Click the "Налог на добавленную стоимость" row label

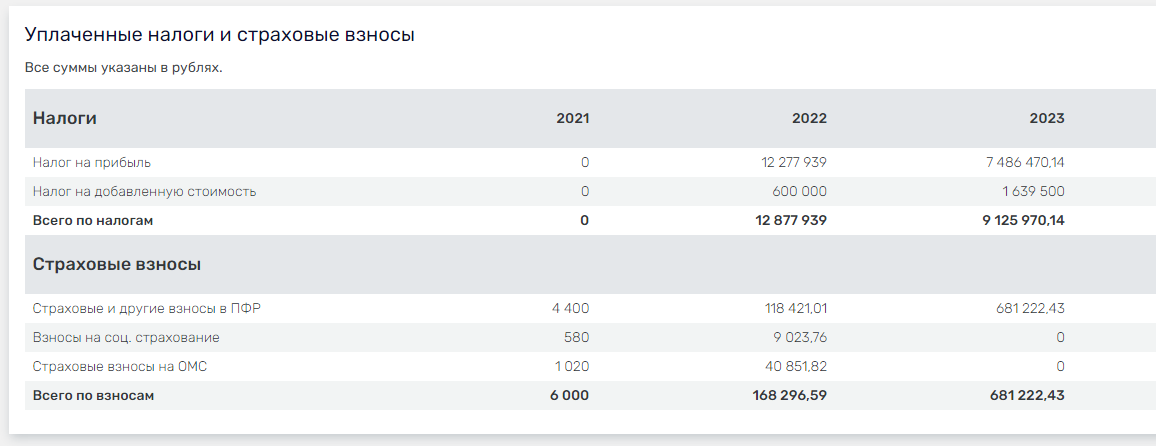click(x=144, y=191)
